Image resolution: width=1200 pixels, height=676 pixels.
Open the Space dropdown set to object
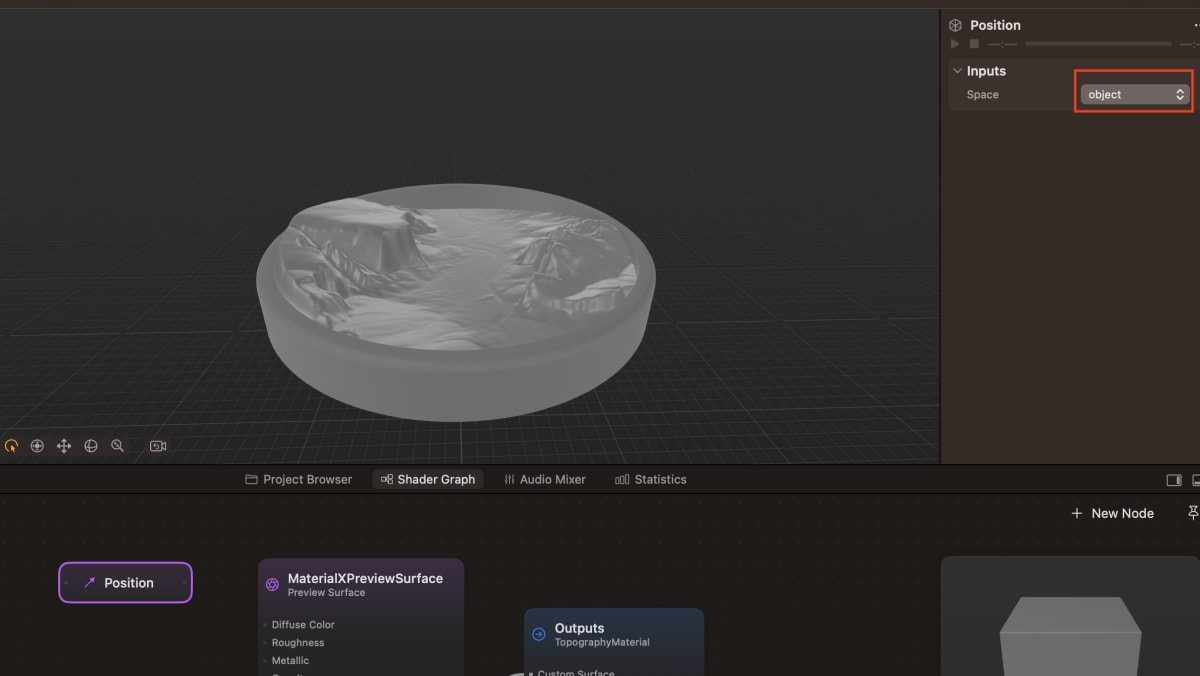click(x=1134, y=94)
